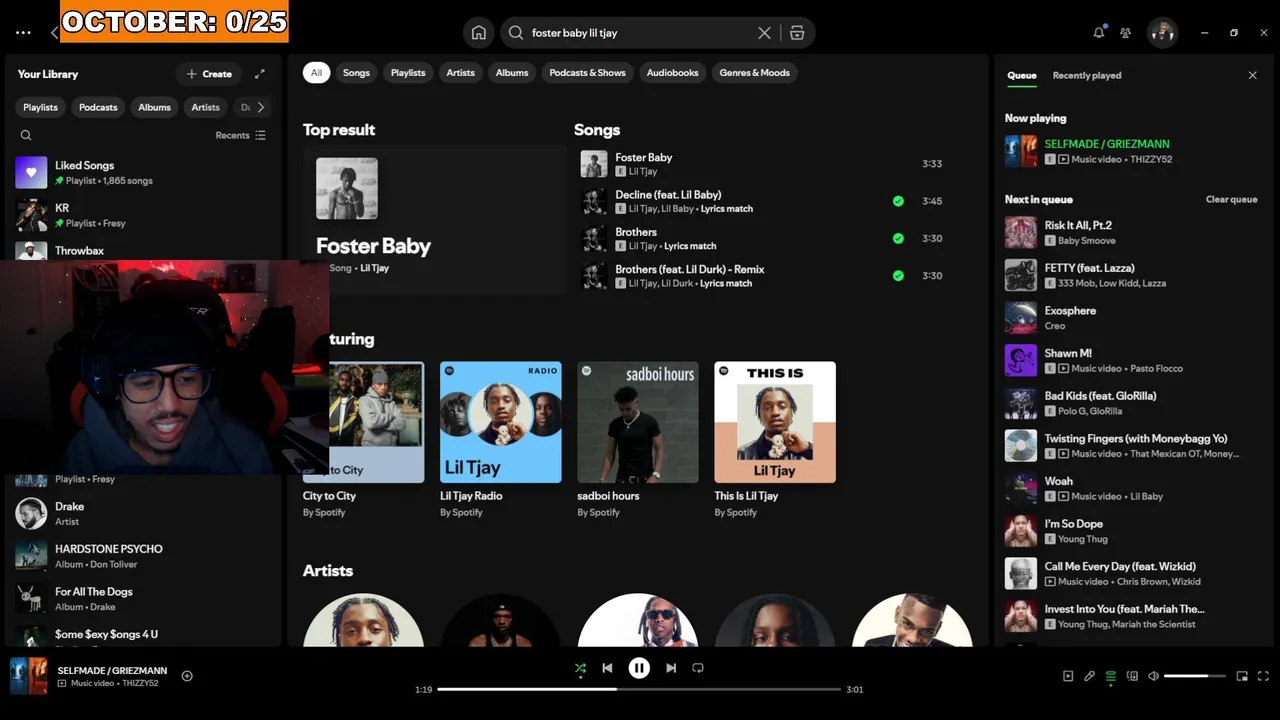
Task: Open Drake artist in library
Action: click(140, 513)
